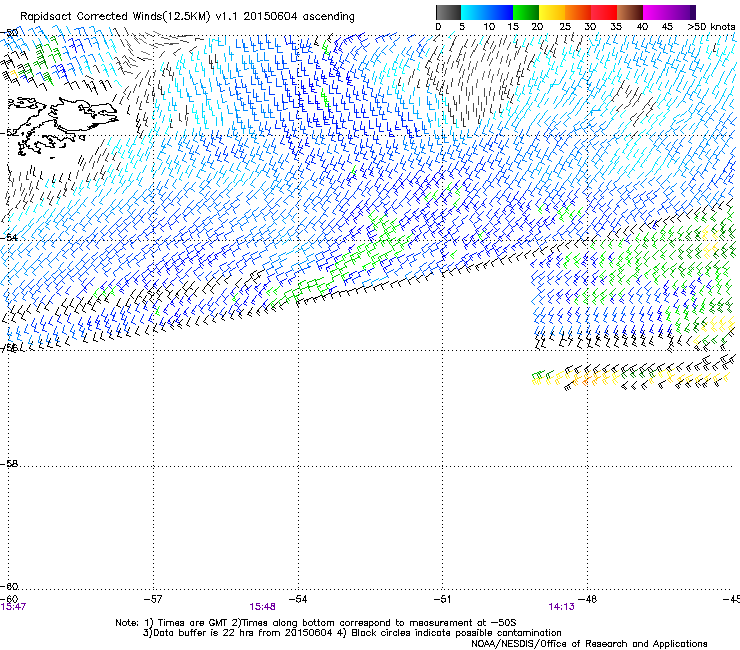
Task: Click the -51 longitude axis label
Action: coord(442,599)
